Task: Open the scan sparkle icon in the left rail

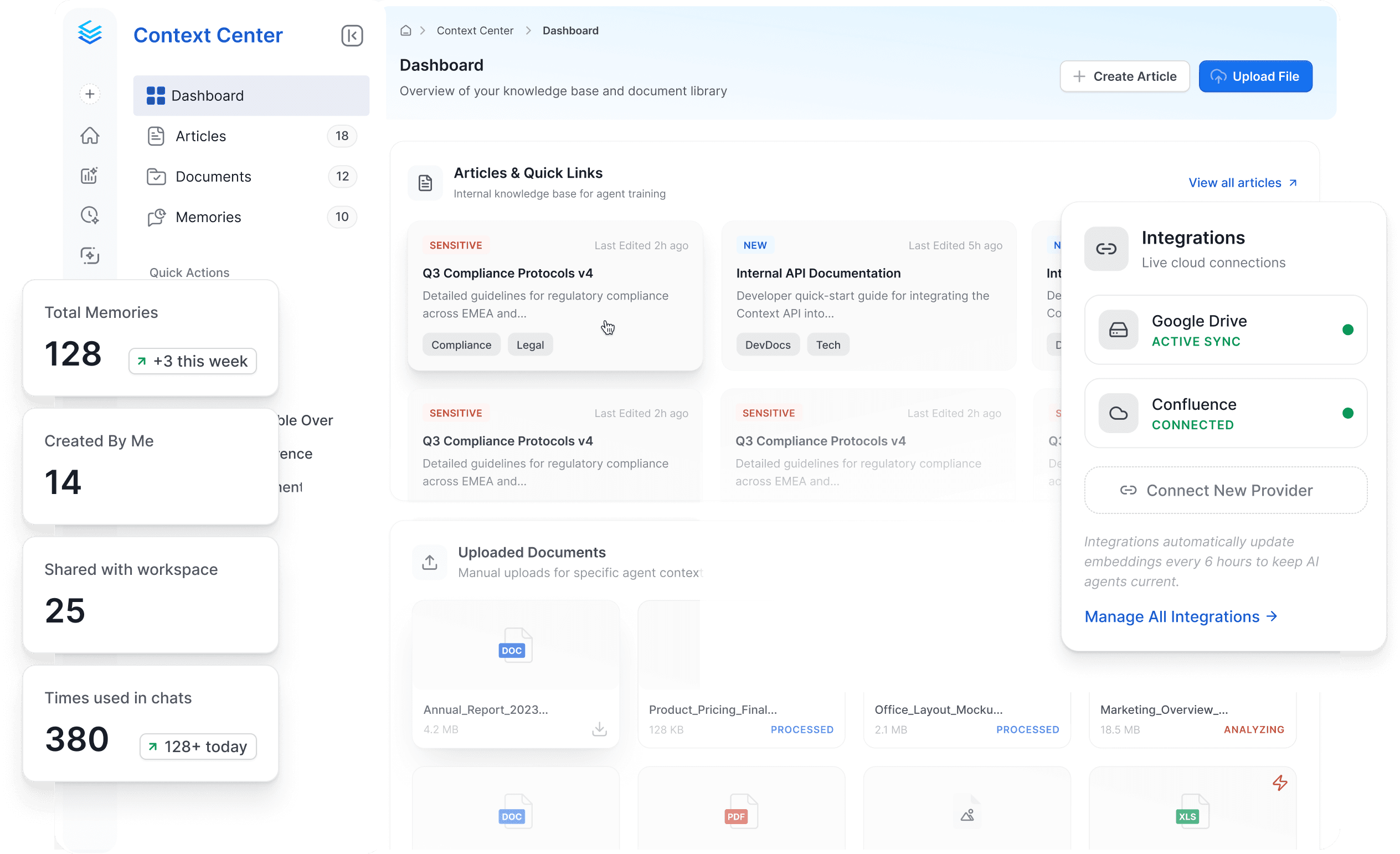Action: point(90,256)
